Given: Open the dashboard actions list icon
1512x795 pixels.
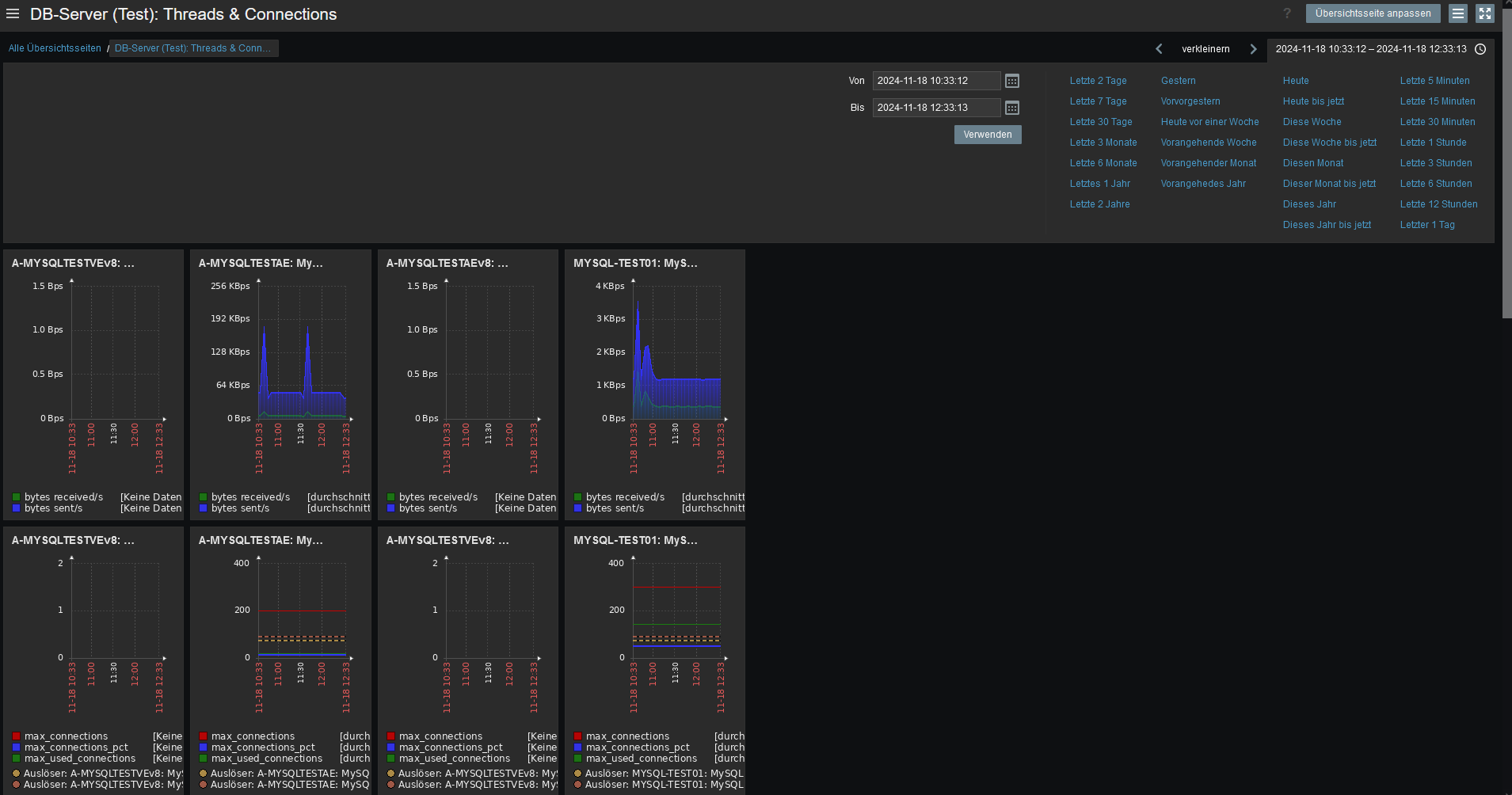Looking at the screenshot, I should tap(1457, 13).
